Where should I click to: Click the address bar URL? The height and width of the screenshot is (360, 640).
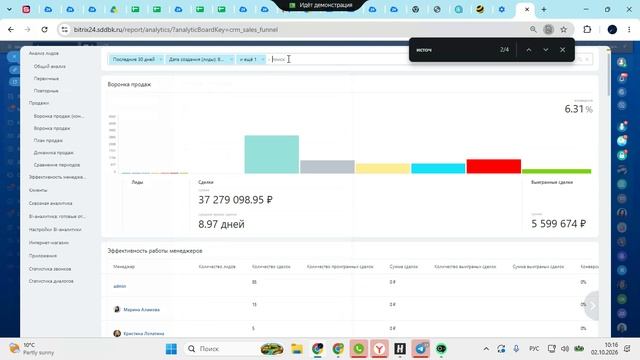176,29
